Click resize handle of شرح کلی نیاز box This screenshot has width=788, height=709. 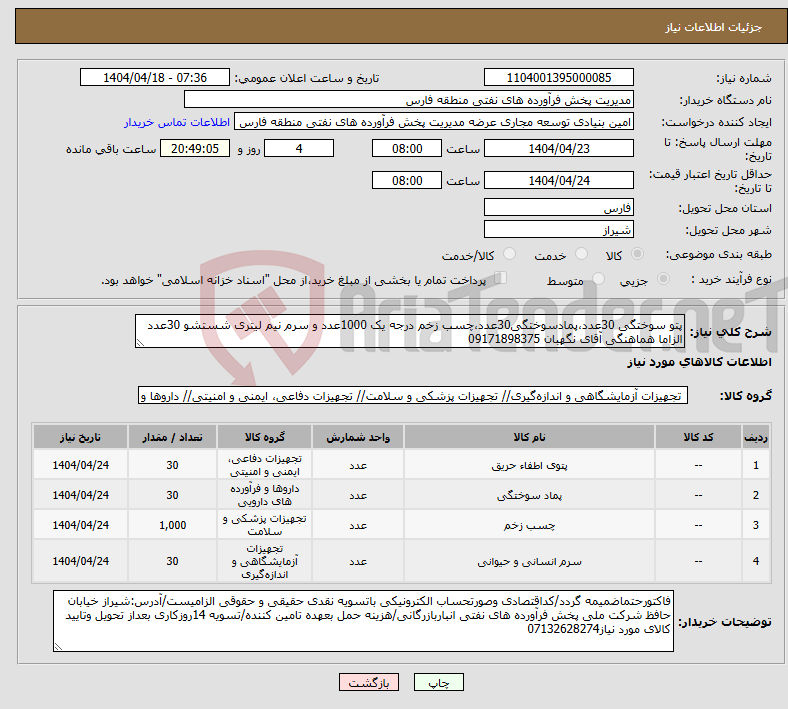tap(140, 343)
